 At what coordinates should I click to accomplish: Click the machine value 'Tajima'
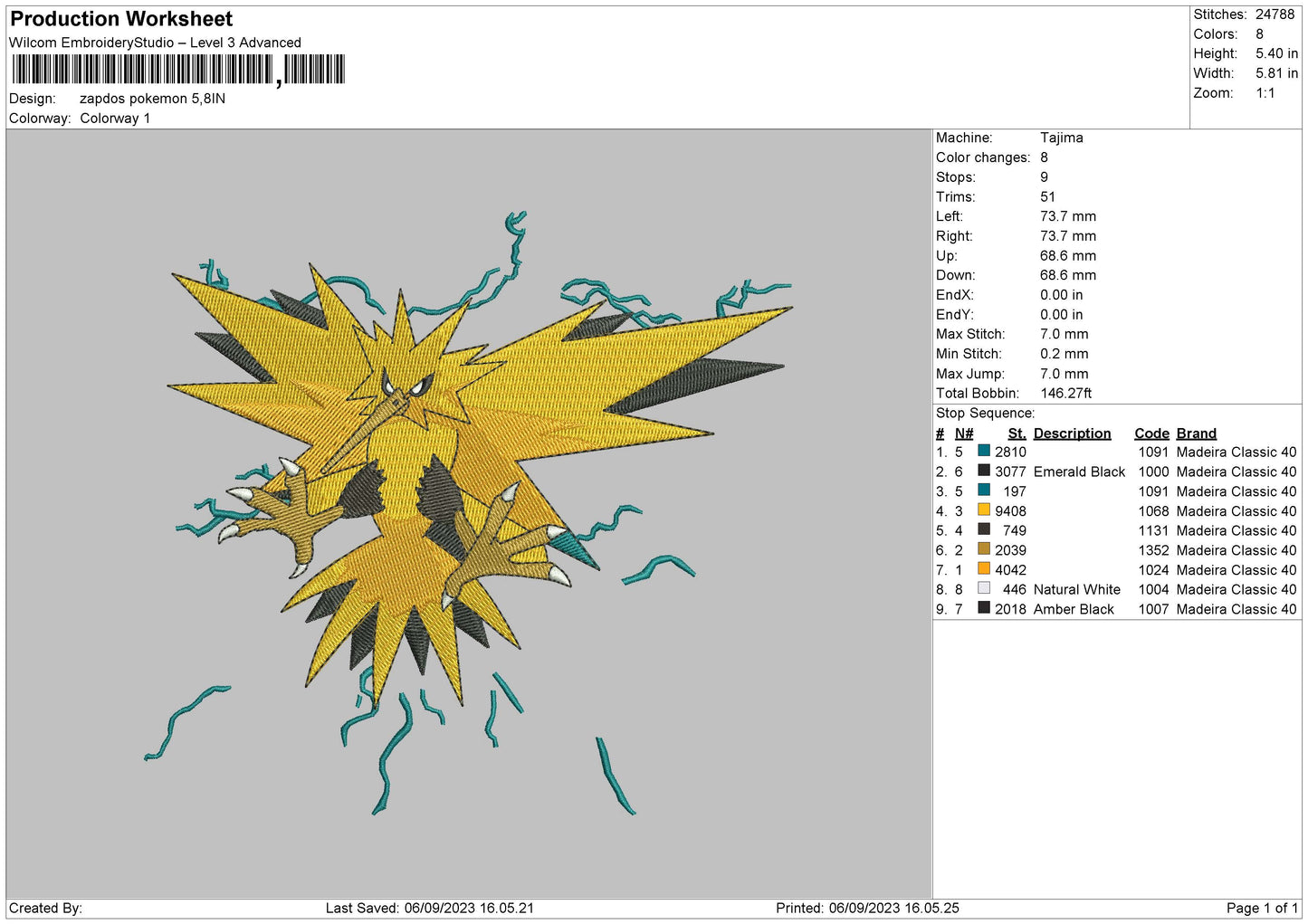pos(1061,138)
